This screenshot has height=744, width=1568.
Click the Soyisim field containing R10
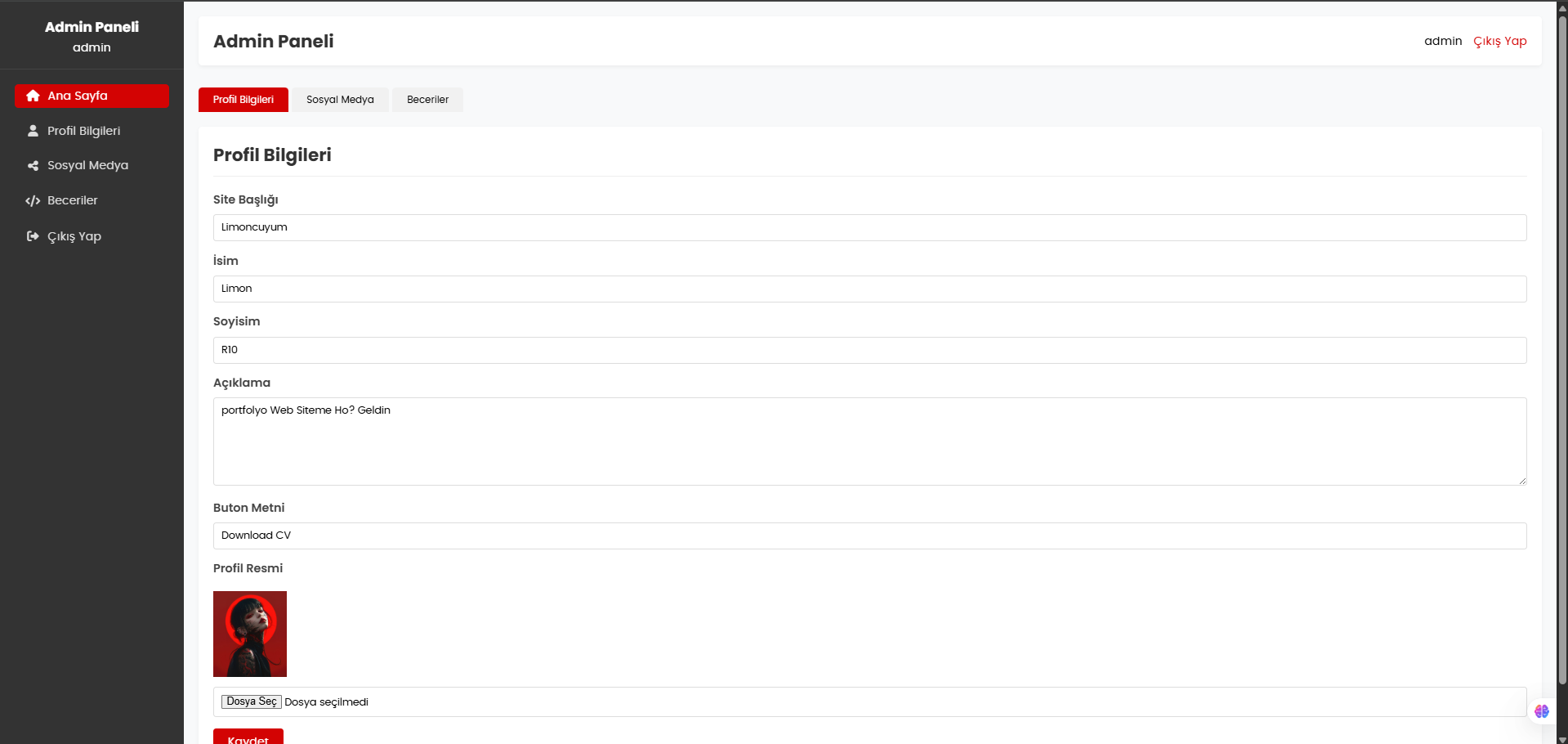(x=869, y=350)
